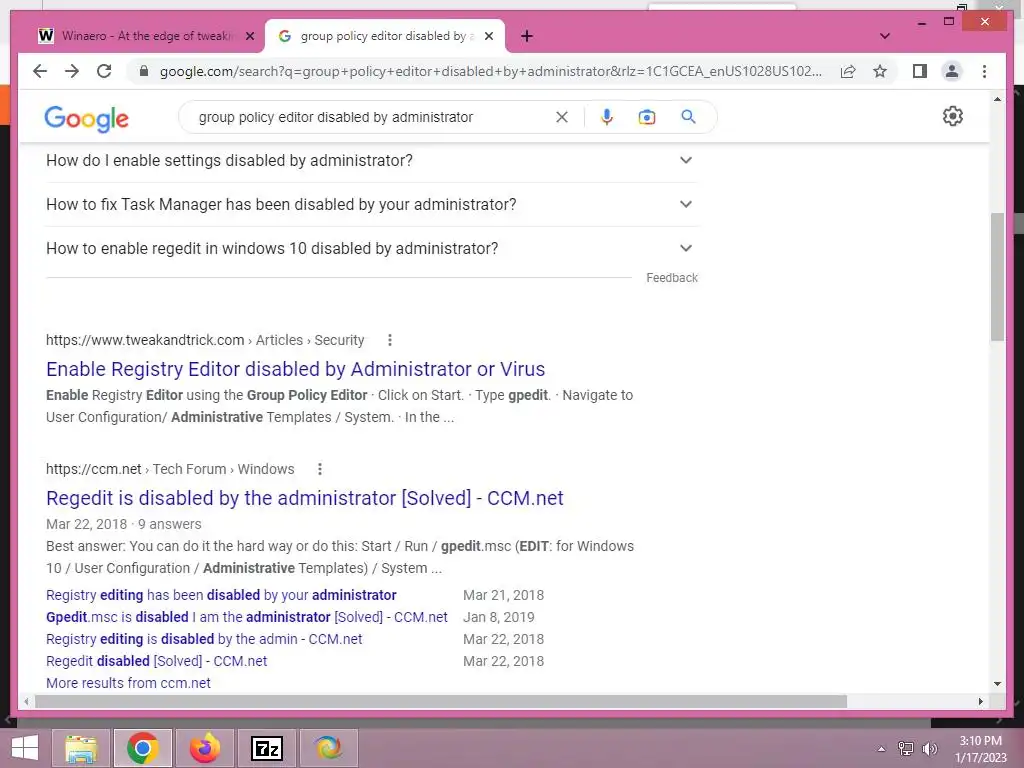The height and width of the screenshot is (768, 1024).
Task: Open Chrome three-dot menu
Action: [x=984, y=71]
